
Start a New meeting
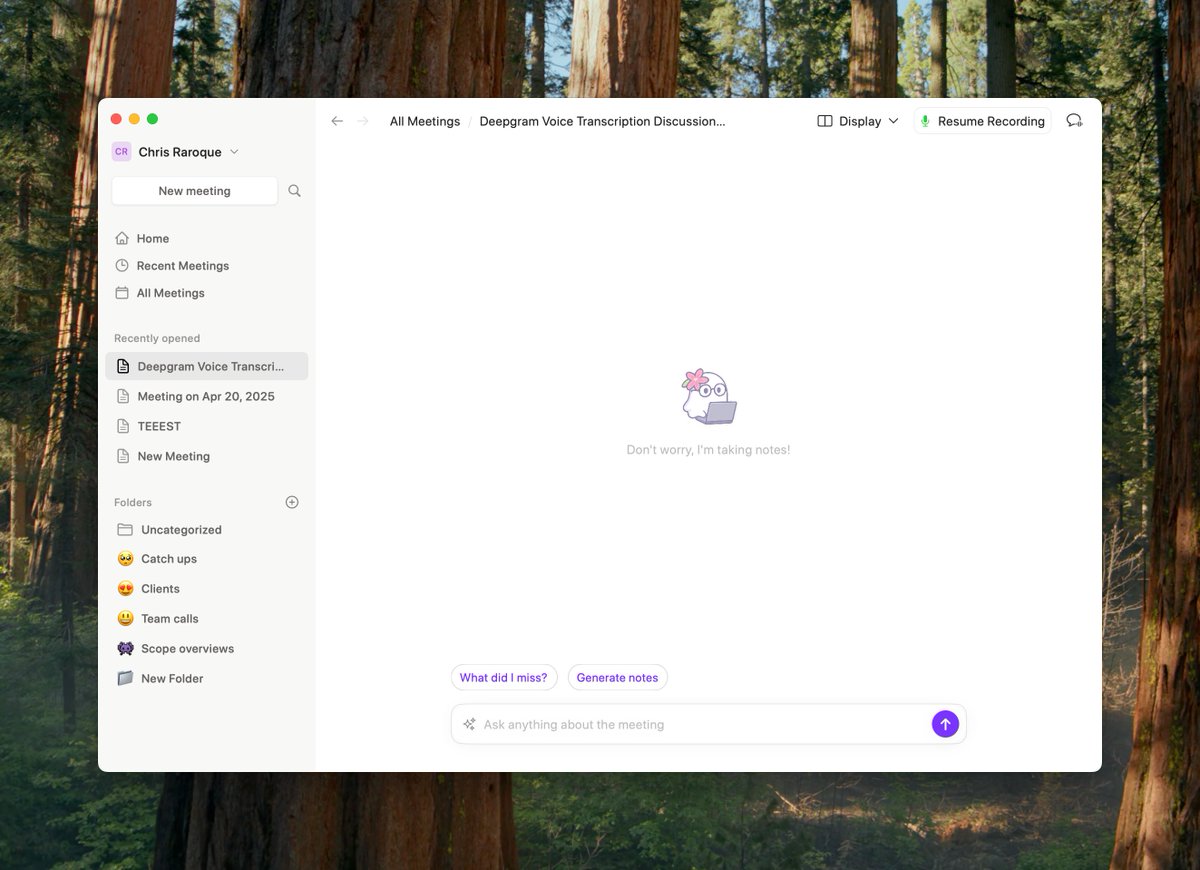click(x=194, y=191)
